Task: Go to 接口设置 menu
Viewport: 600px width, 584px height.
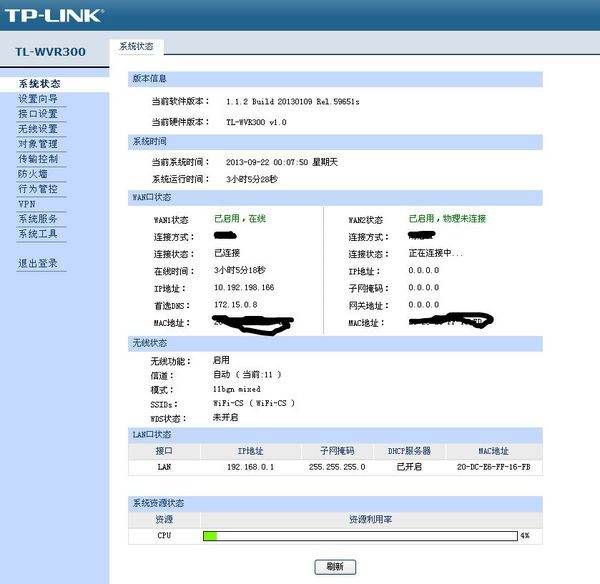Action: pos(38,114)
